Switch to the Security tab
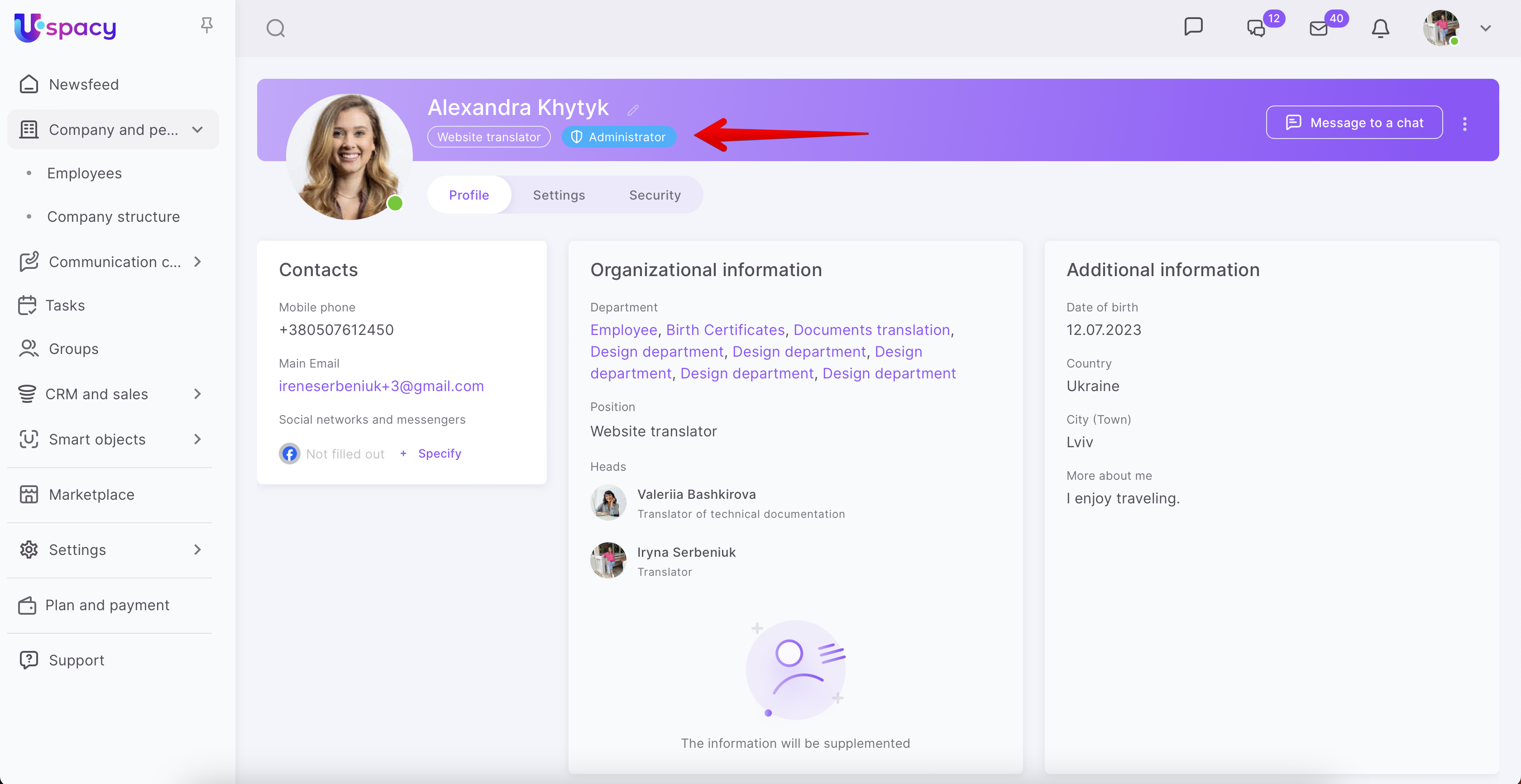The width and height of the screenshot is (1521, 784). 654,195
